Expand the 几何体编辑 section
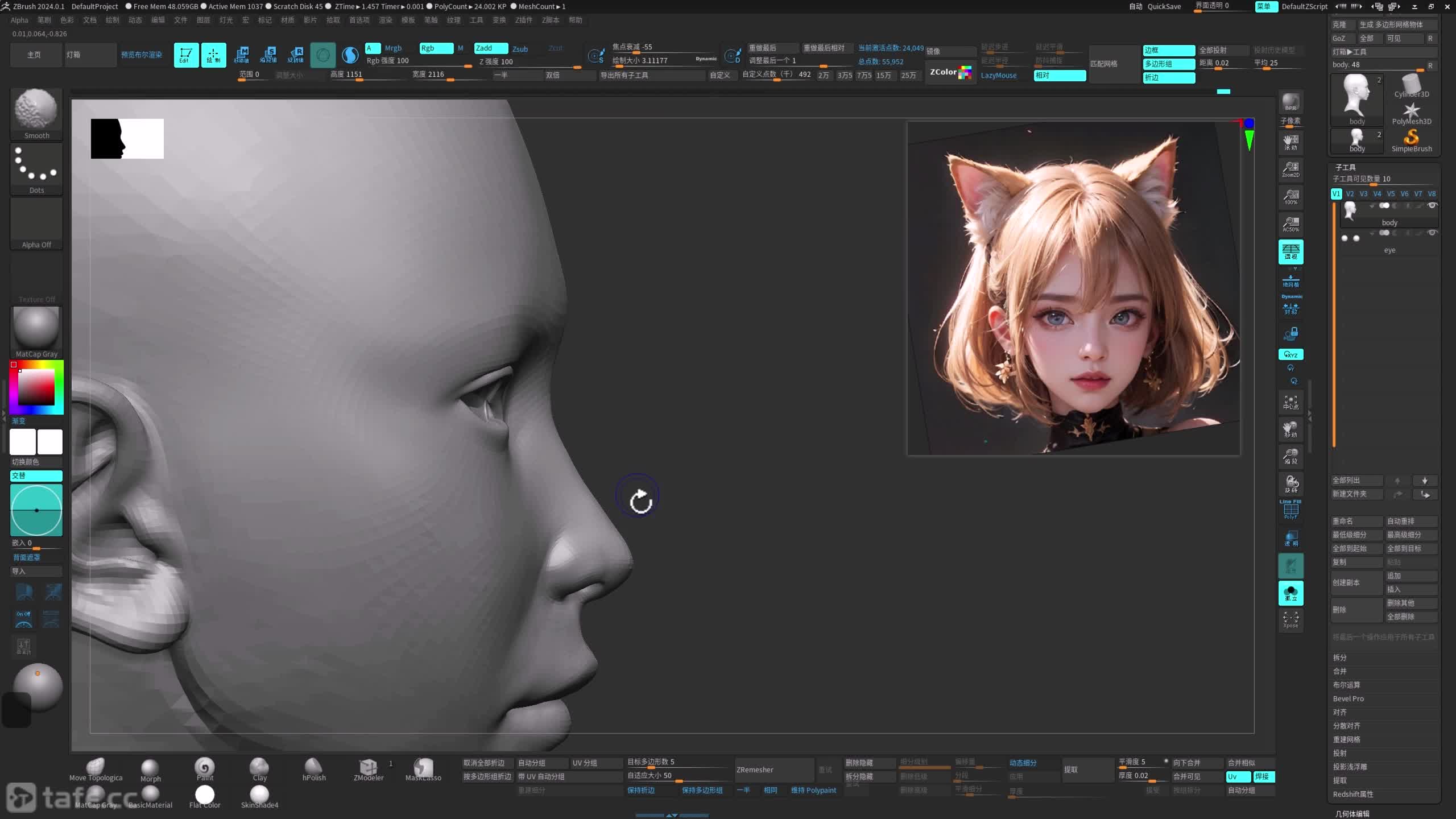This screenshot has height=819, width=1456. click(1352, 814)
